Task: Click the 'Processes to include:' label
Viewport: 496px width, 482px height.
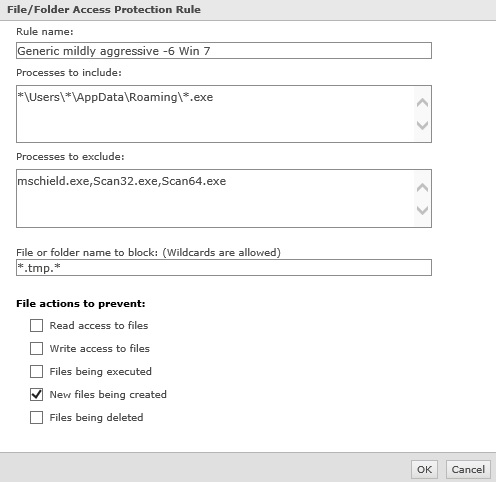Action: (x=69, y=73)
